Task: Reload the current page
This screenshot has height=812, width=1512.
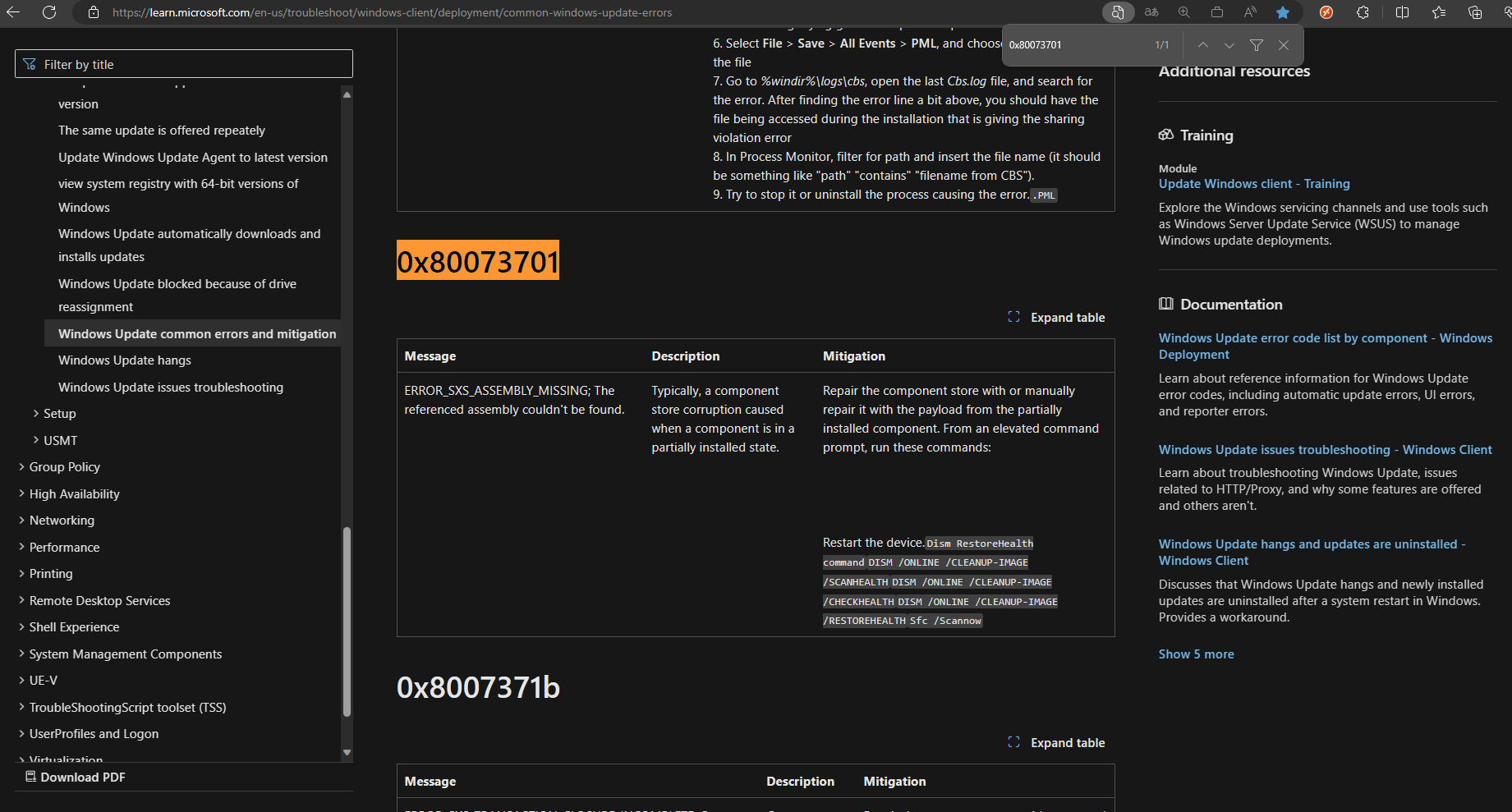Action: pyautogui.click(x=49, y=12)
